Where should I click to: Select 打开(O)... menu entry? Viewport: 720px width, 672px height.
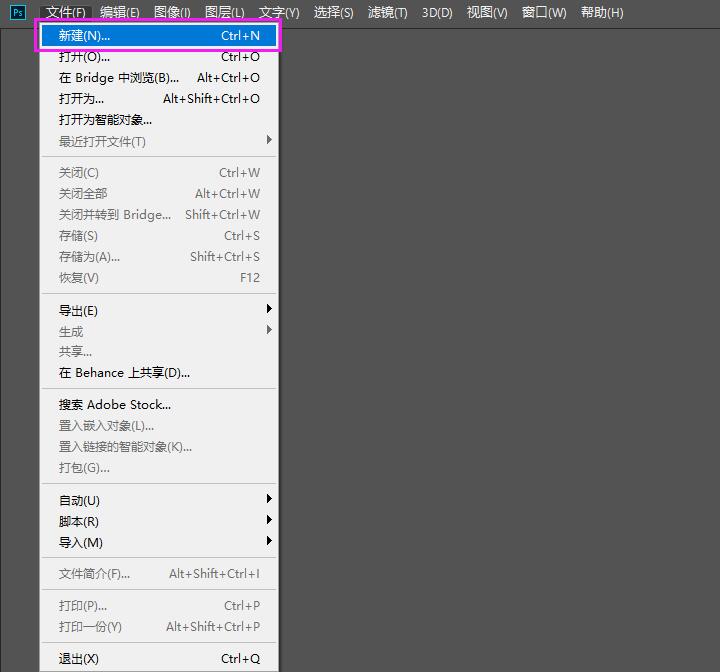[159, 56]
